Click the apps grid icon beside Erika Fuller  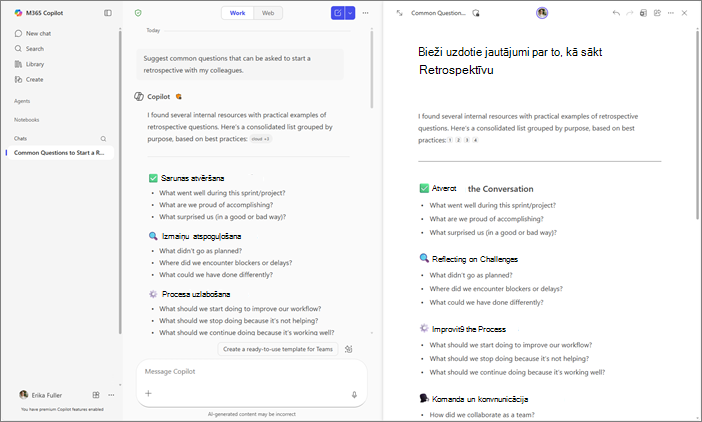pos(96,395)
